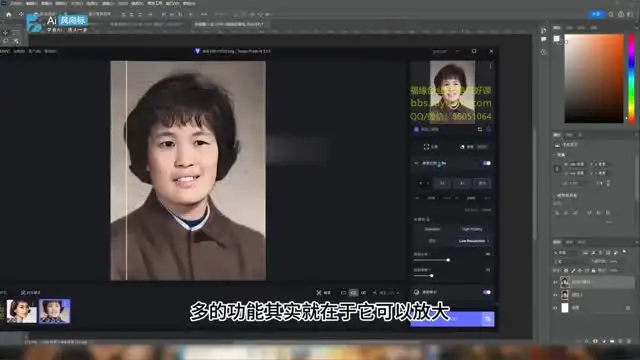Switch to the Color tab

pos(557,27)
